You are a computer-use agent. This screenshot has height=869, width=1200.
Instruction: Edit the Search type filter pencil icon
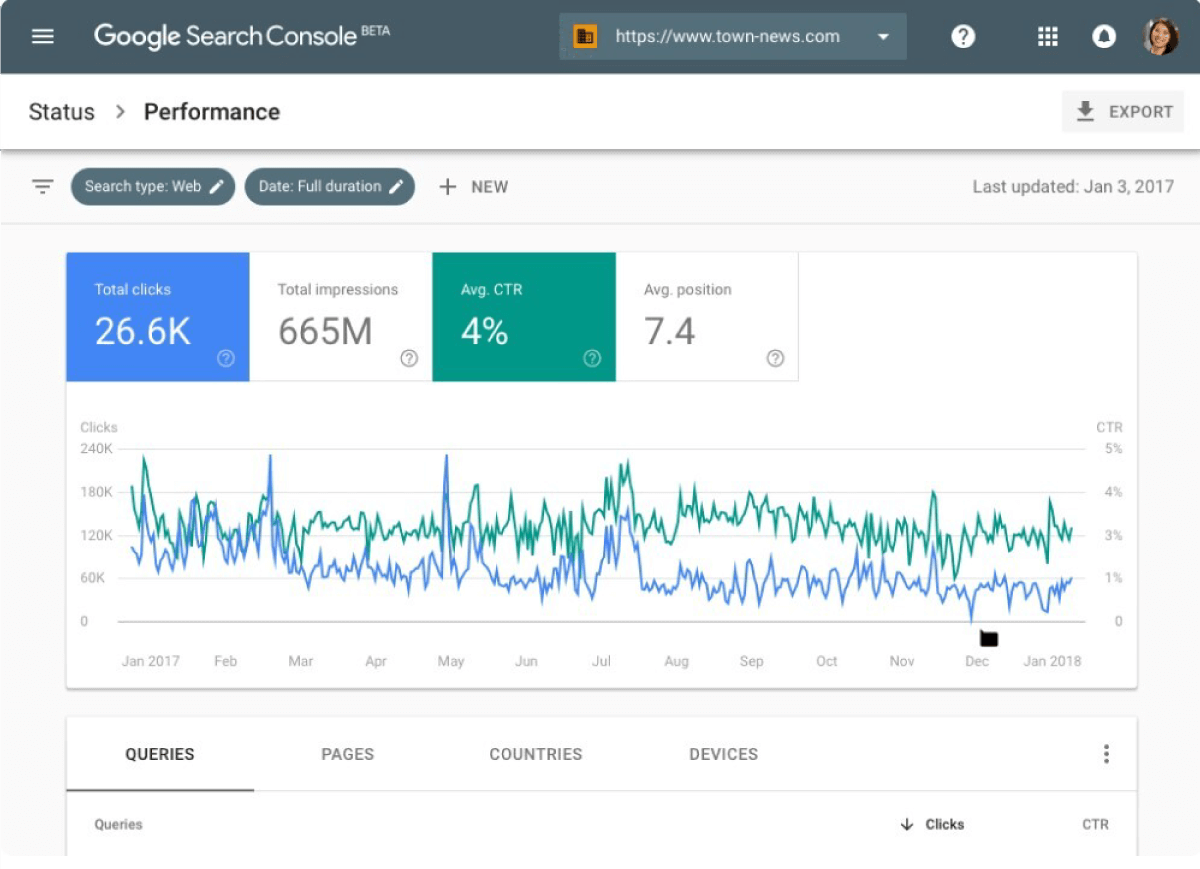(216, 186)
